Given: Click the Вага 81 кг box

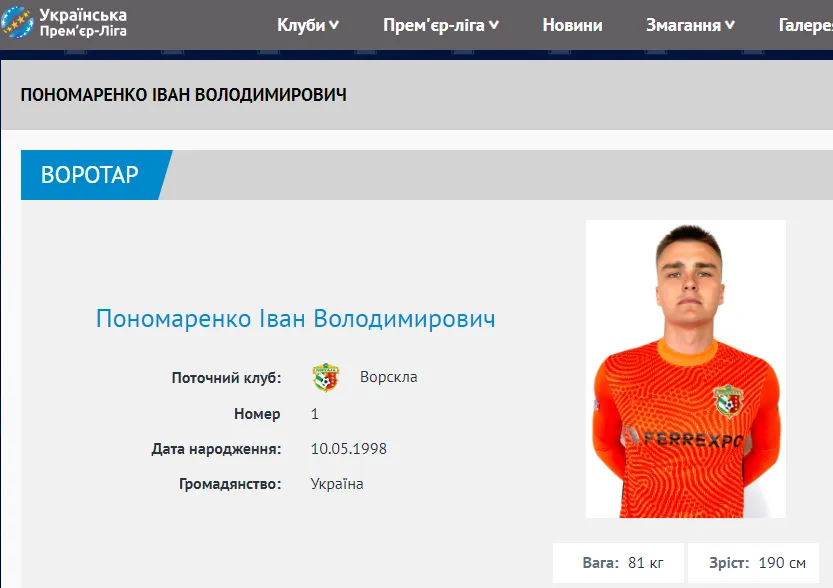Looking at the screenshot, I should 618,563.
